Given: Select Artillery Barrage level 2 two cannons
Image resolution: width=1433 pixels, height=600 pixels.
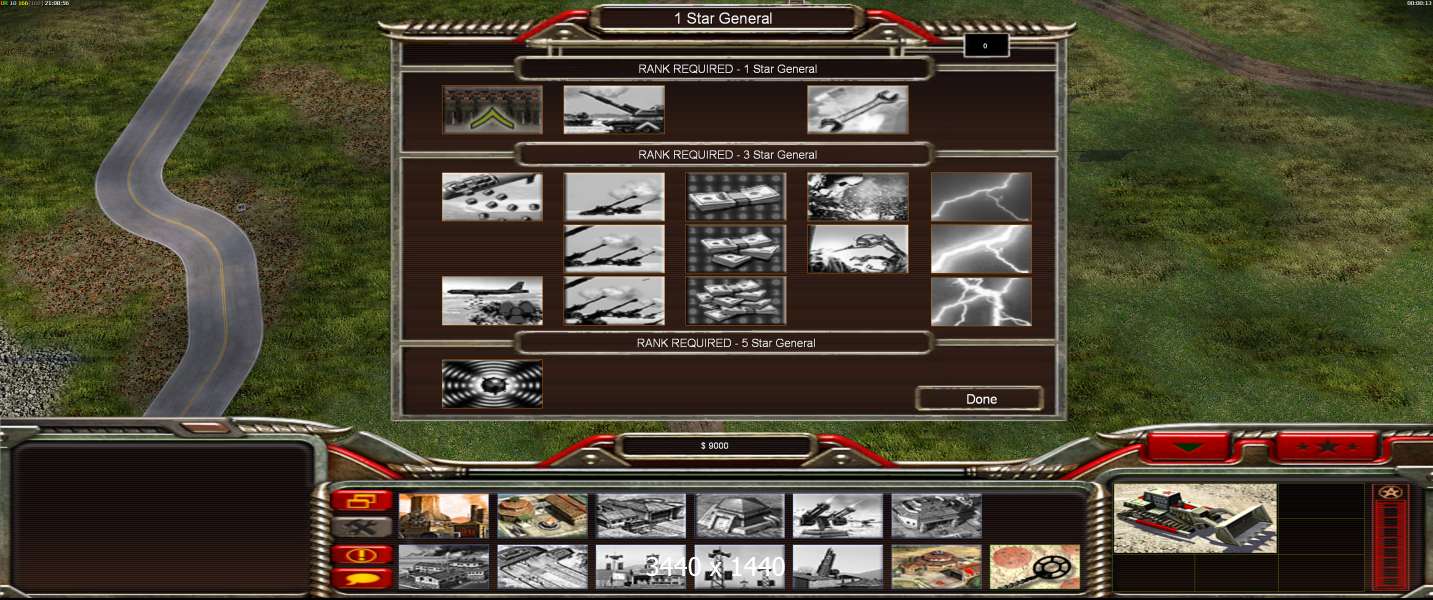Looking at the screenshot, I should click(x=614, y=249).
